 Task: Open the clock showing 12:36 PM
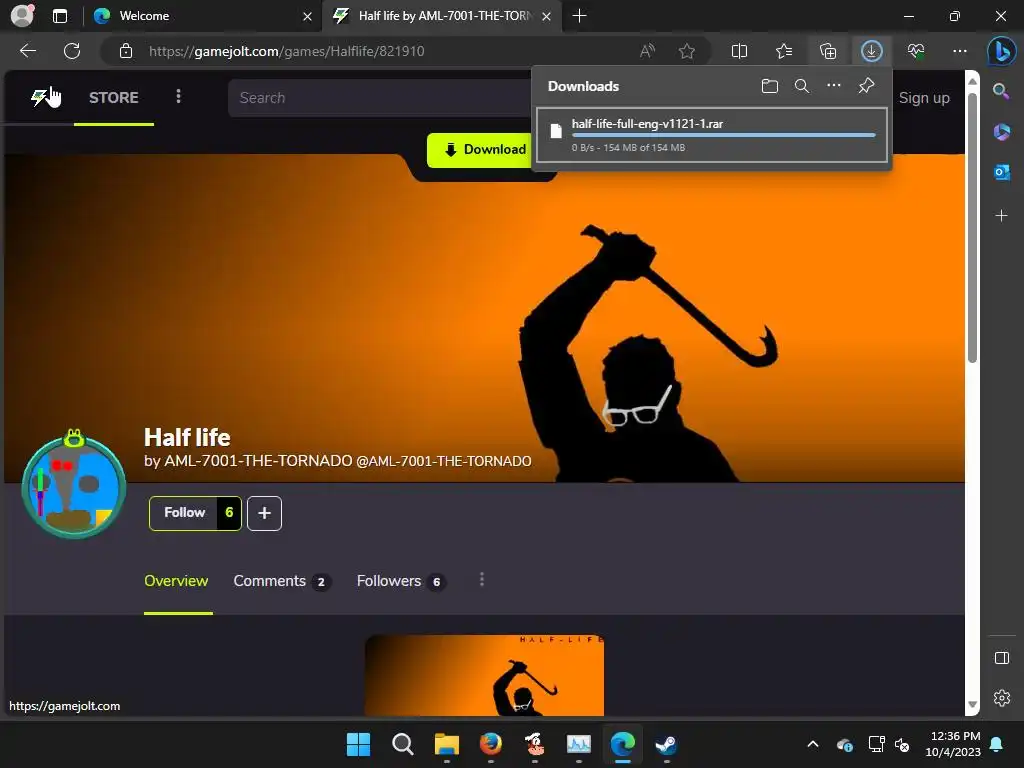[x=953, y=744]
